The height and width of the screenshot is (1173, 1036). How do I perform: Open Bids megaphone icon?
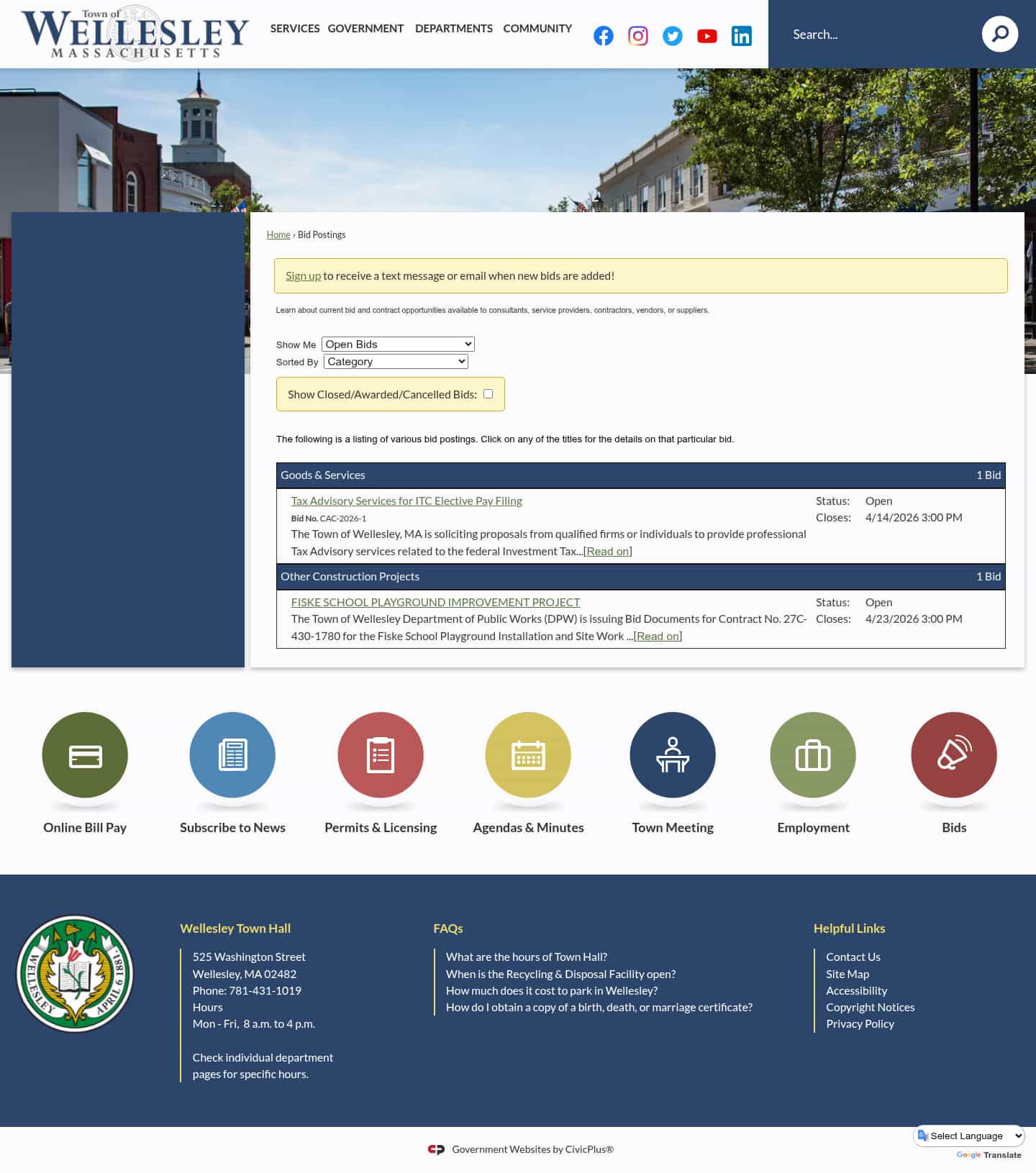(x=954, y=755)
